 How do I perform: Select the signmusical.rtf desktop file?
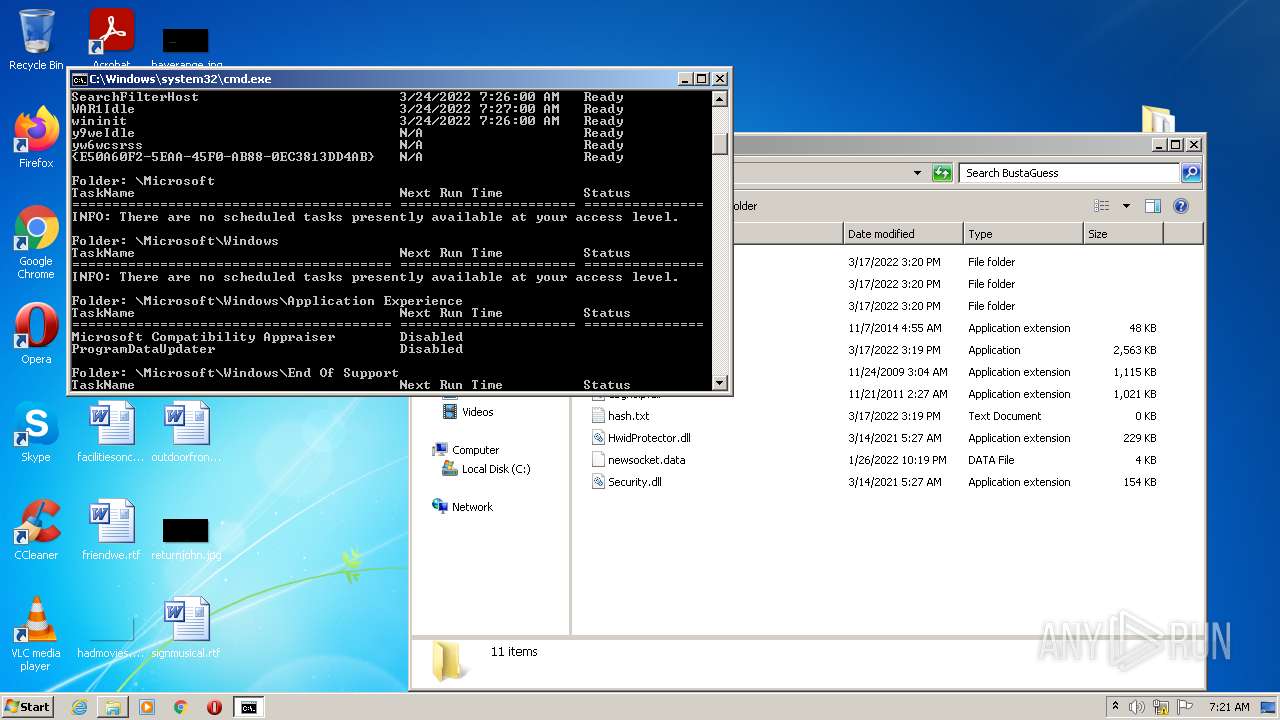(186, 628)
